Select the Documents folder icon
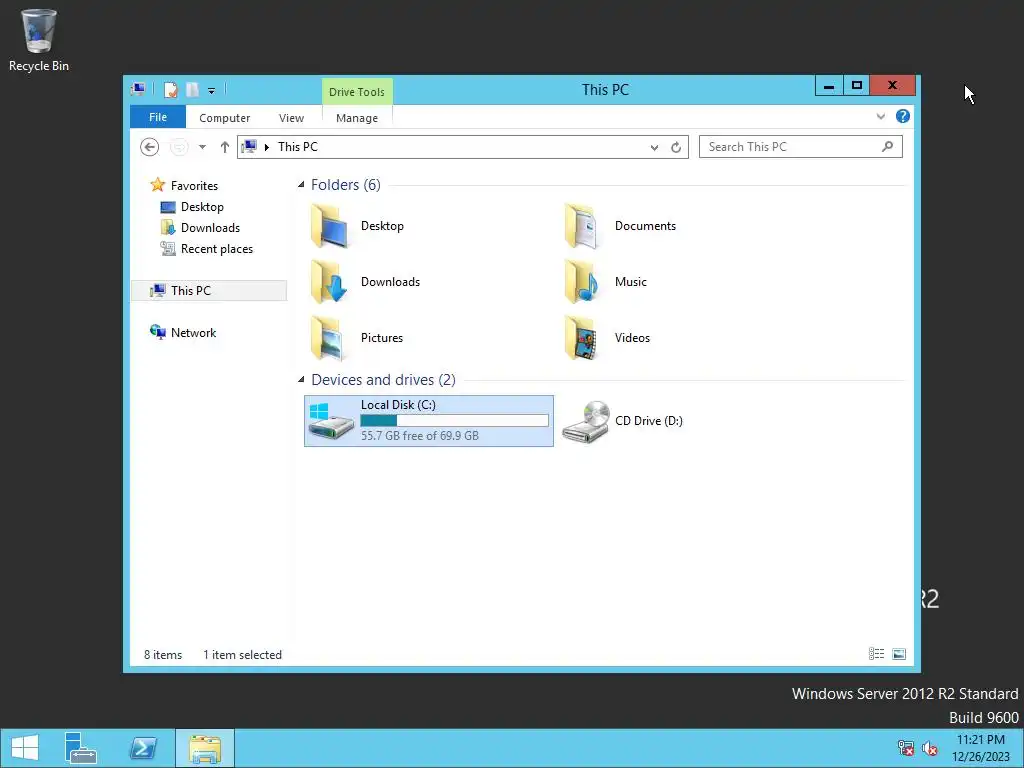The image size is (1024, 768). (x=583, y=226)
